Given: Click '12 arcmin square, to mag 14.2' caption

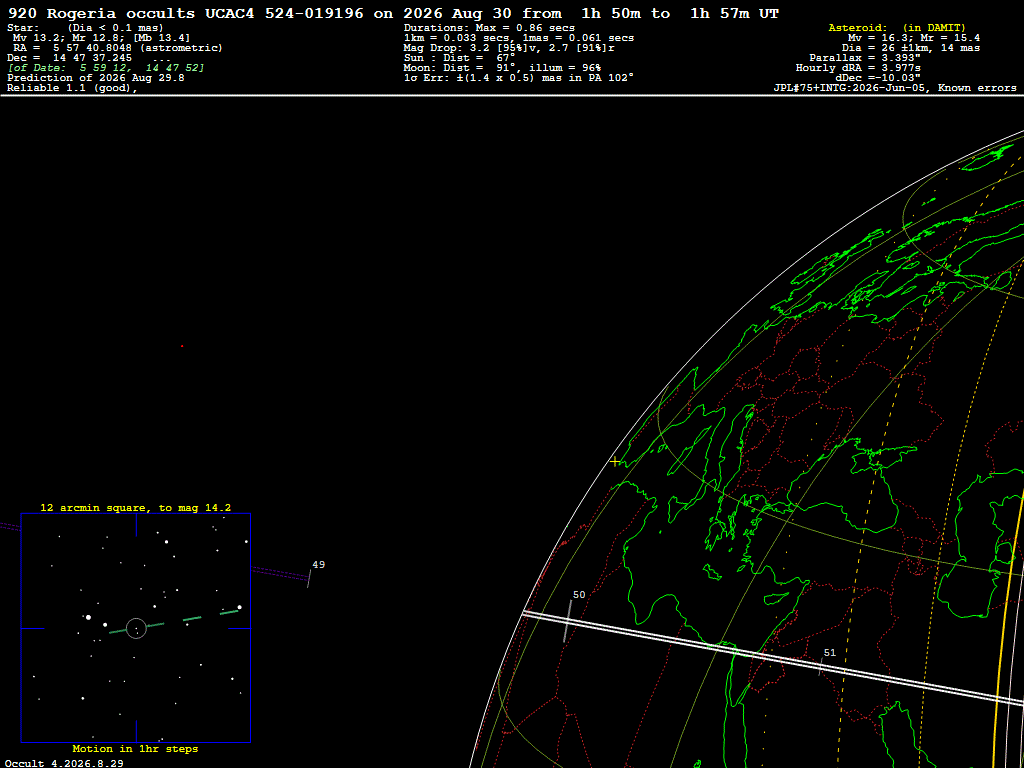Looking at the screenshot, I should pyautogui.click(x=136, y=507).
